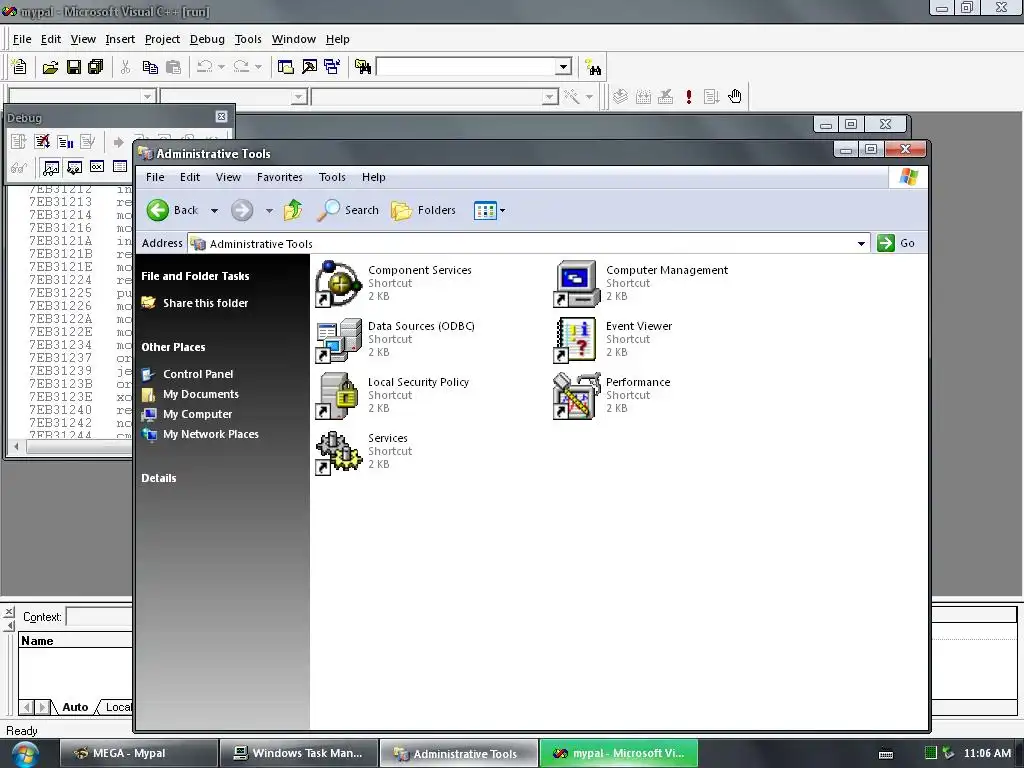This screenshot has width=1024, height=768.
Task: Click Show Next Statement arrow in Debug toolbar
Action: [x=118, y=142]
